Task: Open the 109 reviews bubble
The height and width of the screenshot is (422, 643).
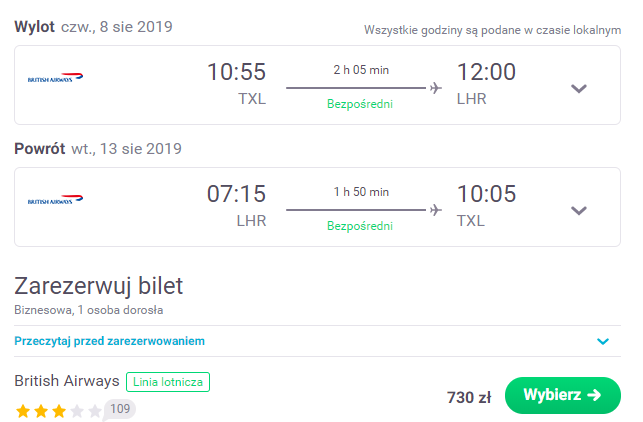Action: 119,409
